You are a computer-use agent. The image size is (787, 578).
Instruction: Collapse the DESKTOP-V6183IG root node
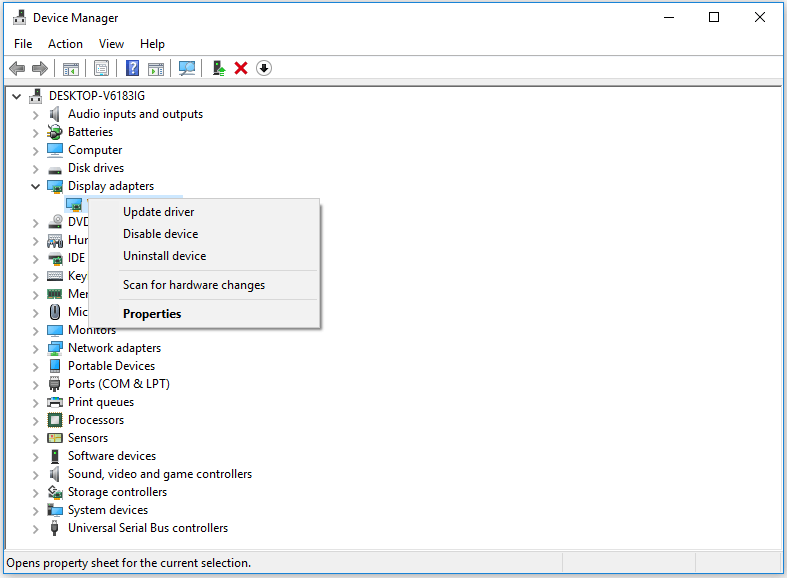click(x=17, y=96)
